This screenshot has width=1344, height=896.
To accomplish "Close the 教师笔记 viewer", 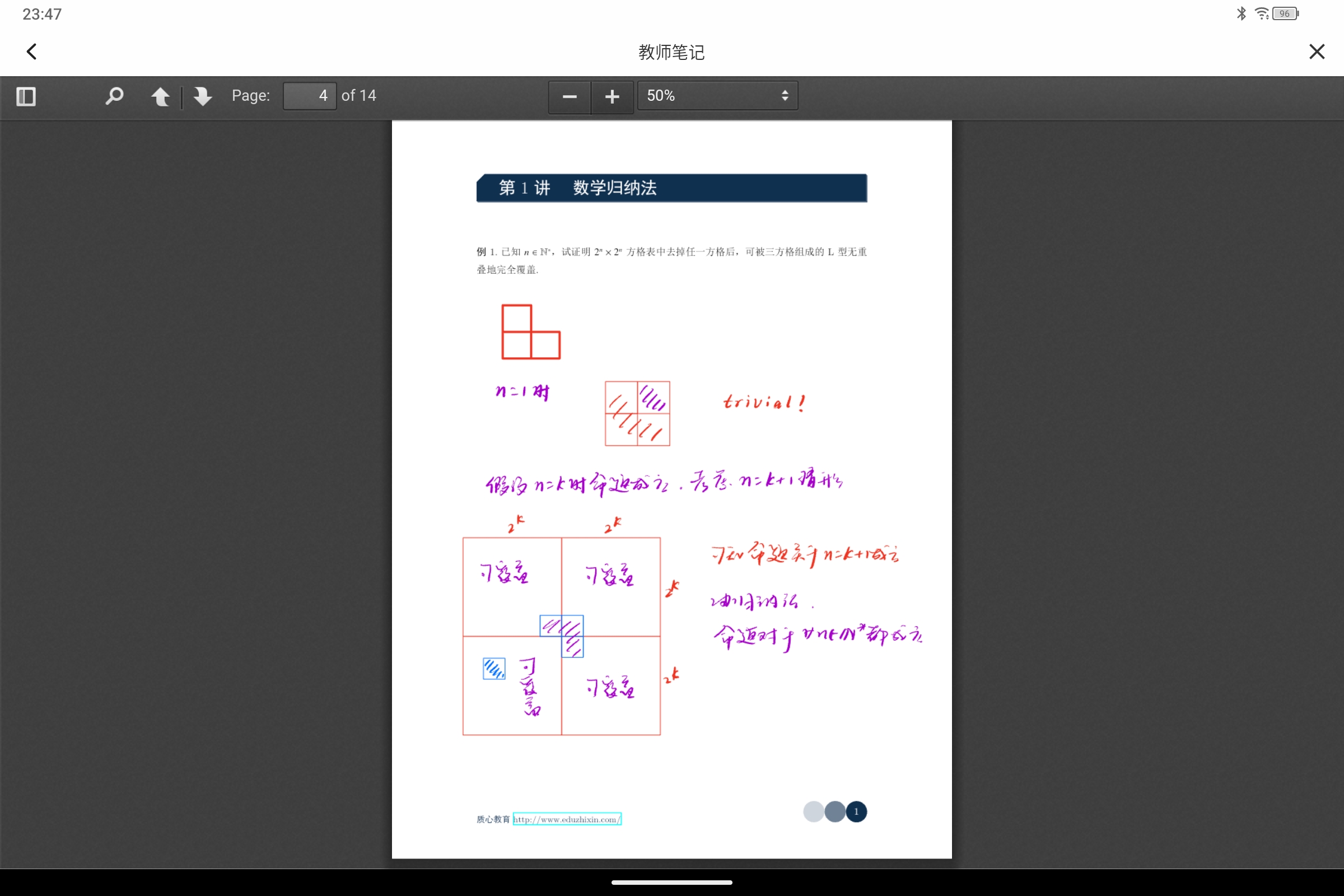I will point(1317,52).
